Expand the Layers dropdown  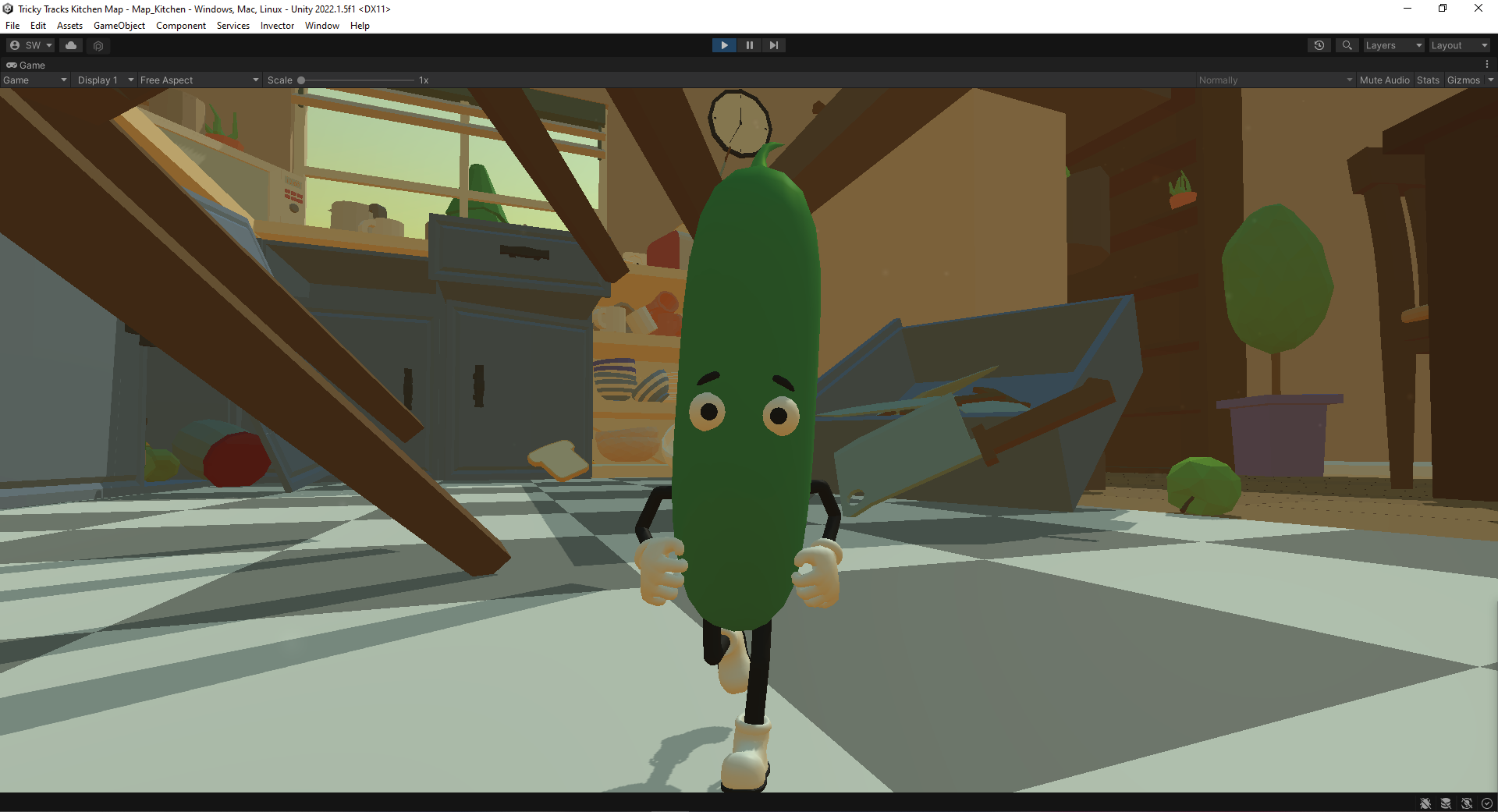1393,45
